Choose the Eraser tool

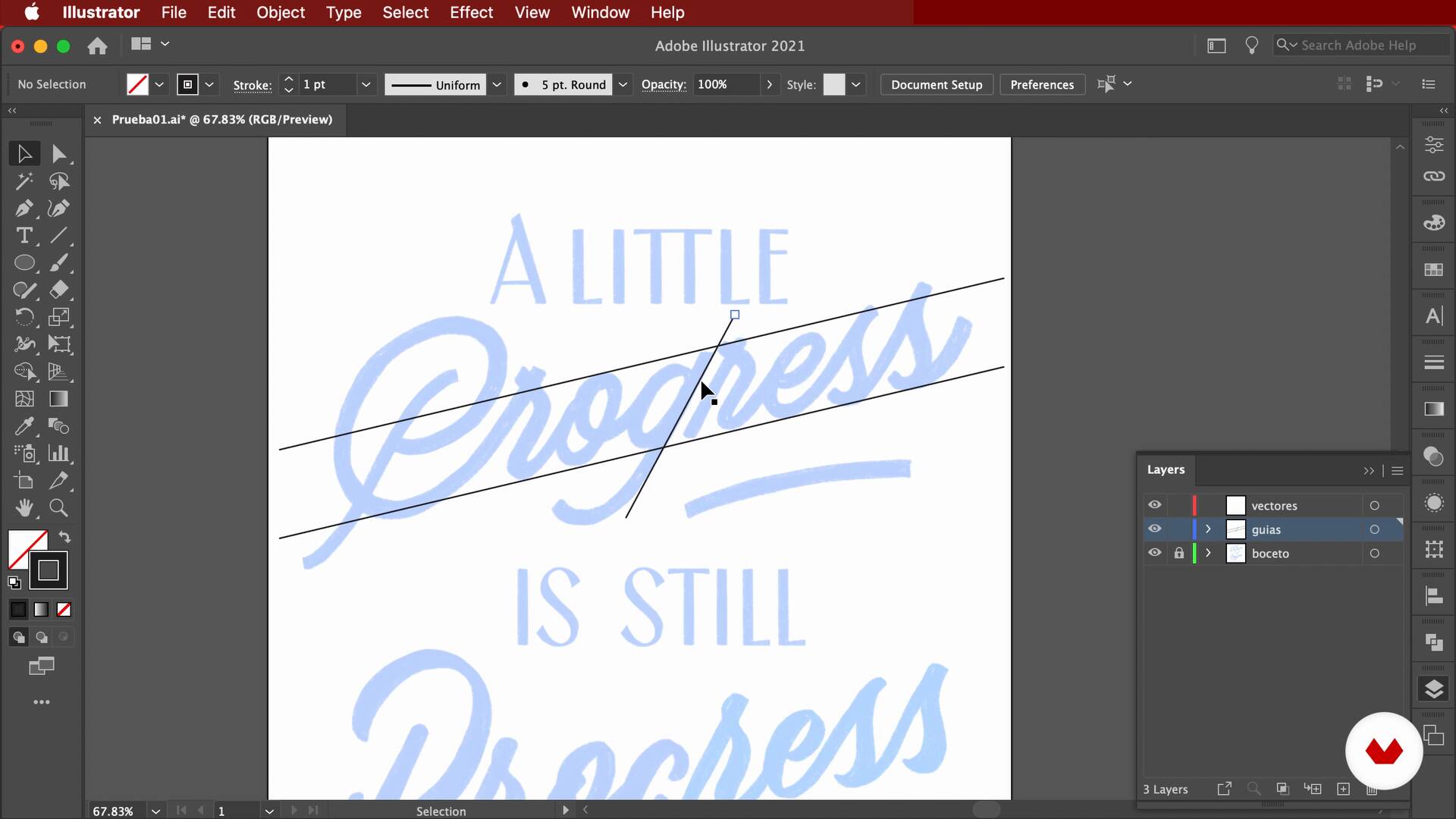[x=59, y=290]
